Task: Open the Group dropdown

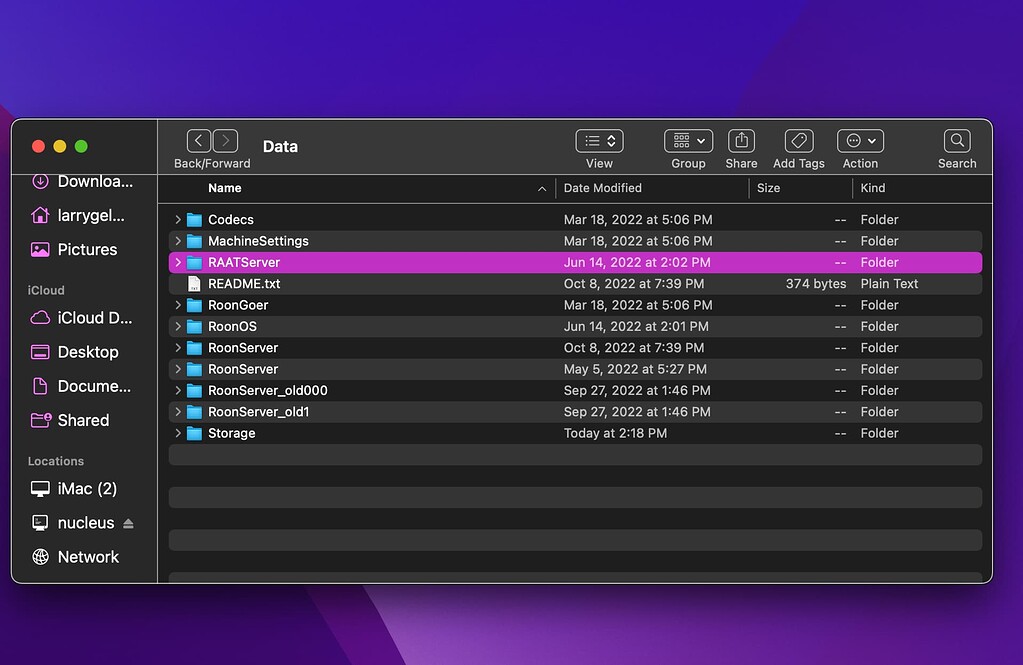Action: pos(688,140)
